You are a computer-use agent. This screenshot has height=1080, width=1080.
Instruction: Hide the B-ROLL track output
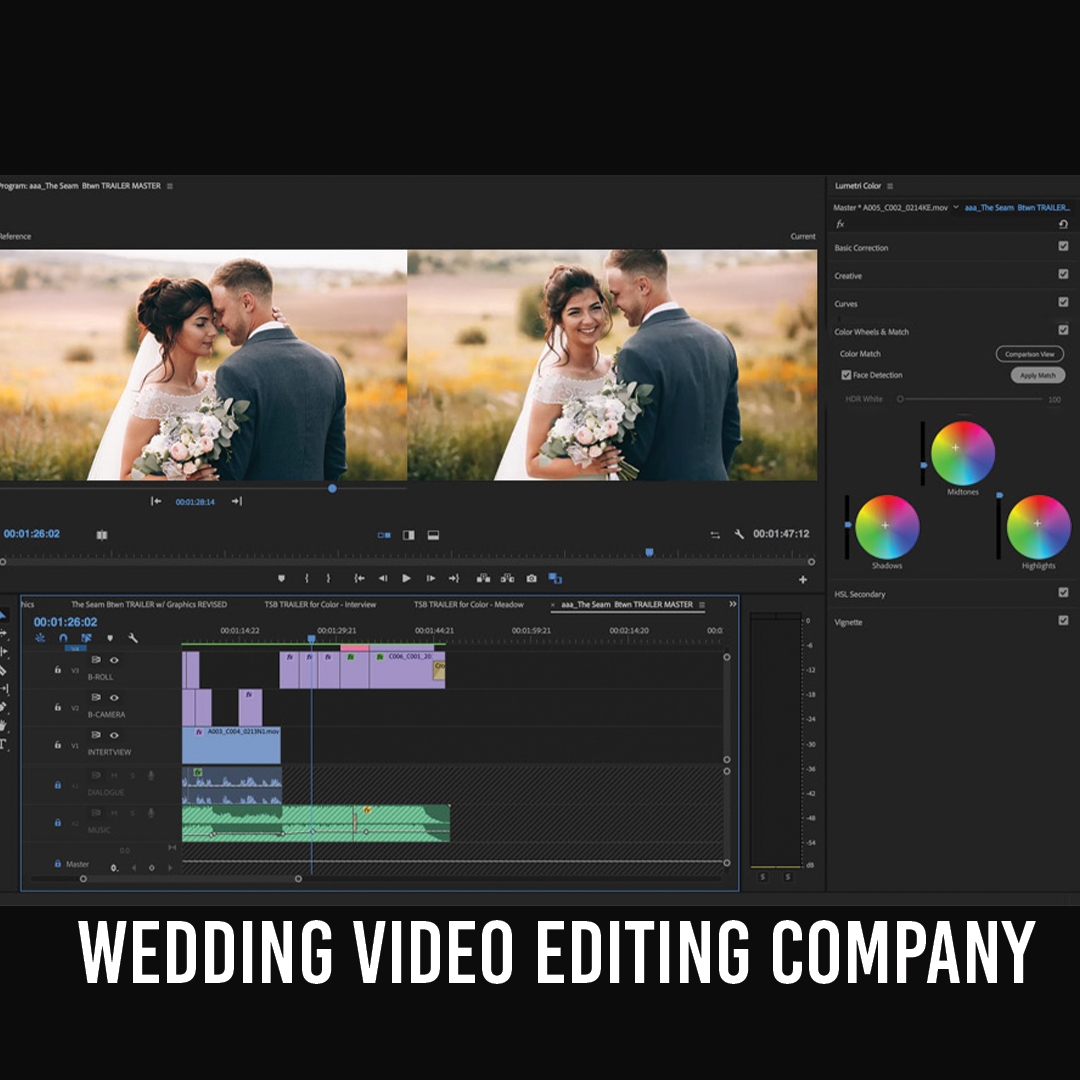pos(114,660)
